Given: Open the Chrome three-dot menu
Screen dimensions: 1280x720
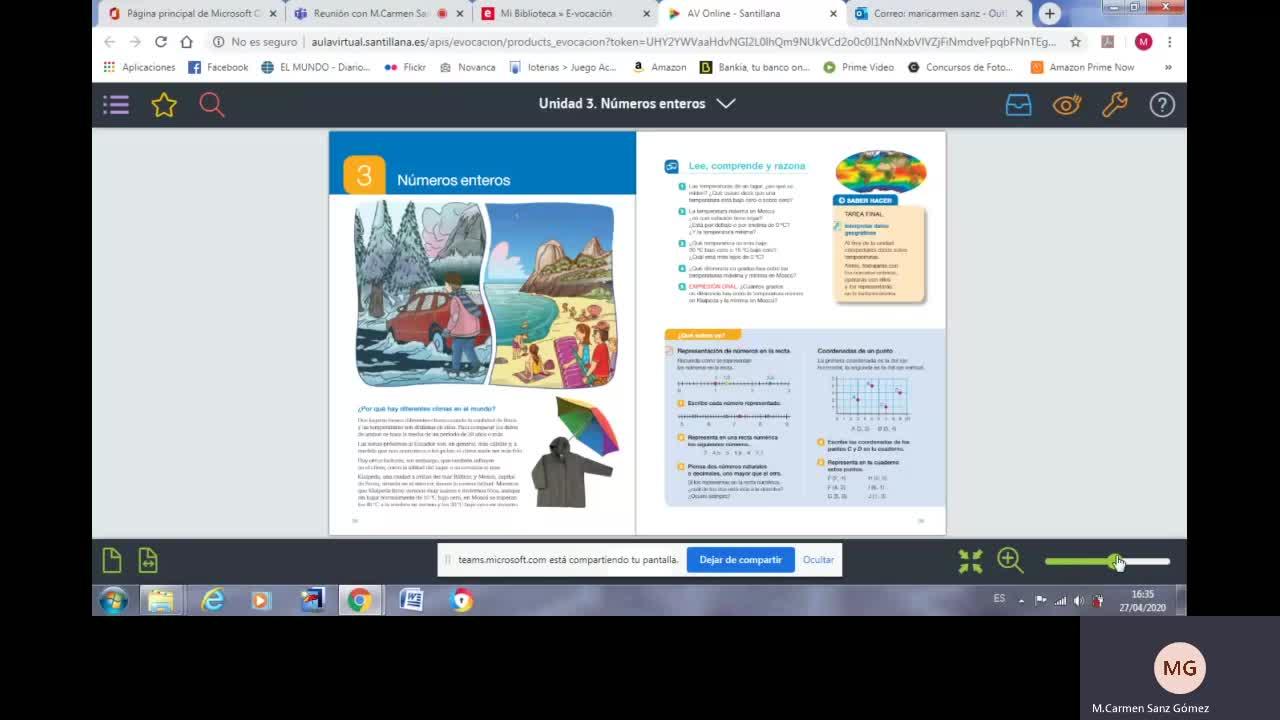Looking at the screenshot, I should coord(1169,42).
